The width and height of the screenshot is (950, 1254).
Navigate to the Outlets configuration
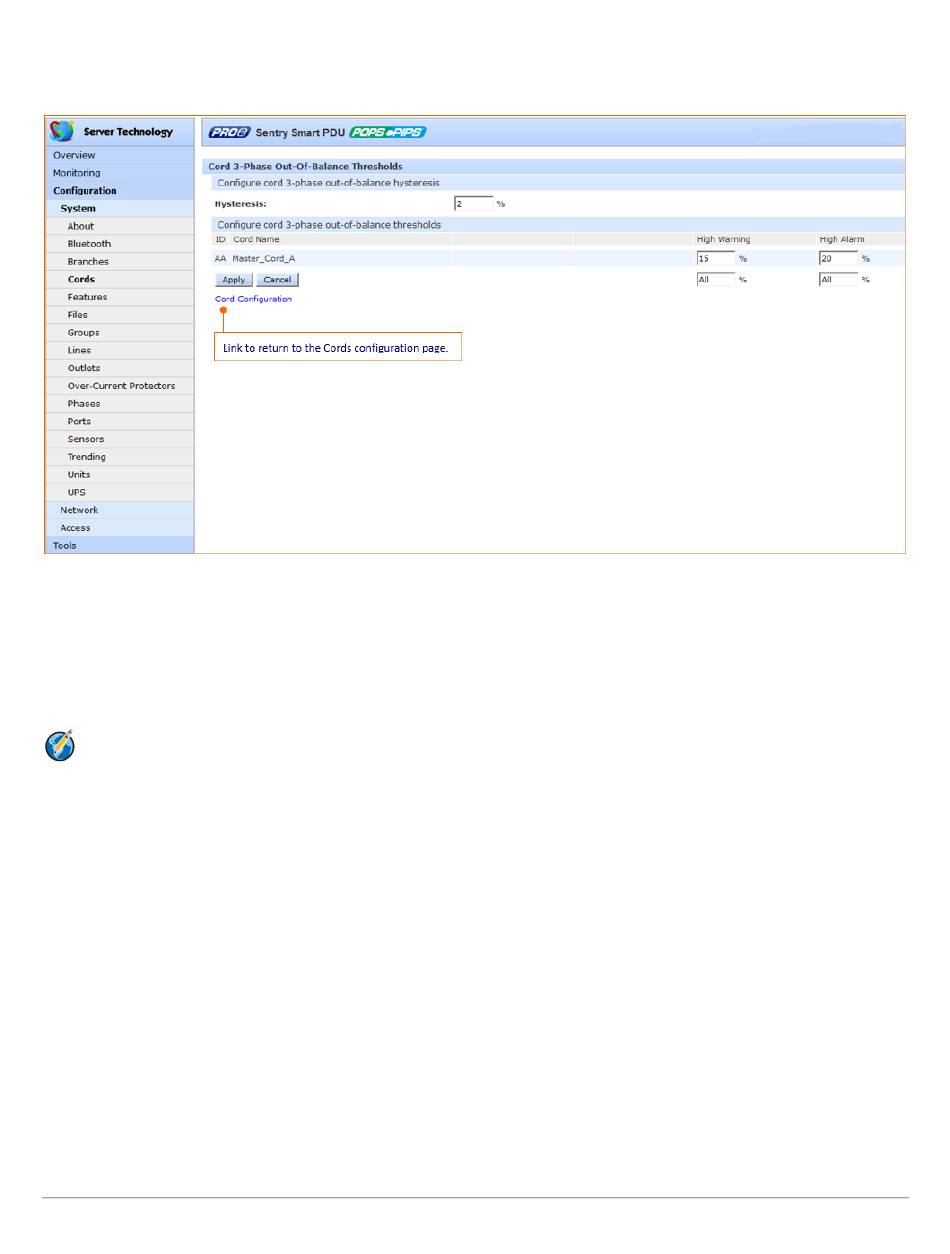click(x=84, y=368)
